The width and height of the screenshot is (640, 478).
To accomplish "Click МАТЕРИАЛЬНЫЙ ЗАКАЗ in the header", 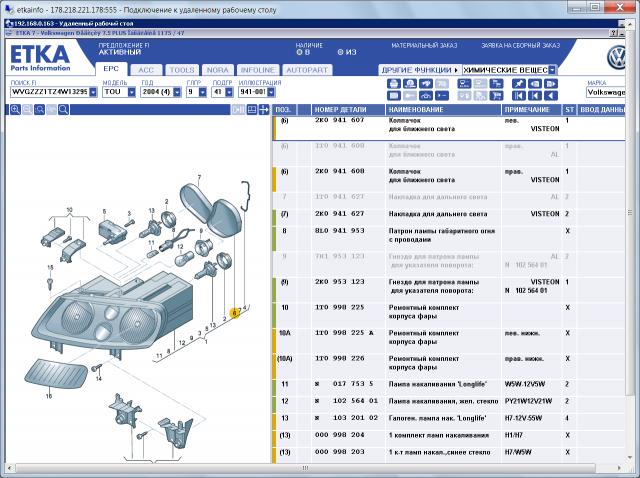I will point(424,45).
